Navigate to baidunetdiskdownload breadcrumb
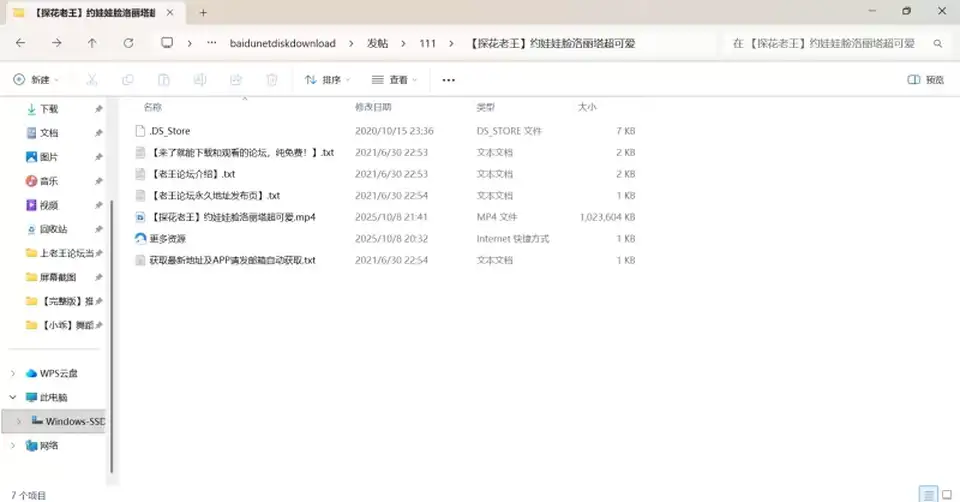 pyautogui.click(x=283, y=43)
